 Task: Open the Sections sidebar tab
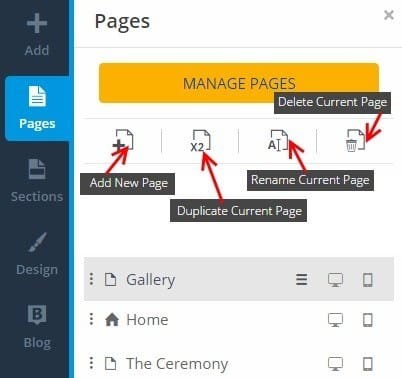click(37, 181)
